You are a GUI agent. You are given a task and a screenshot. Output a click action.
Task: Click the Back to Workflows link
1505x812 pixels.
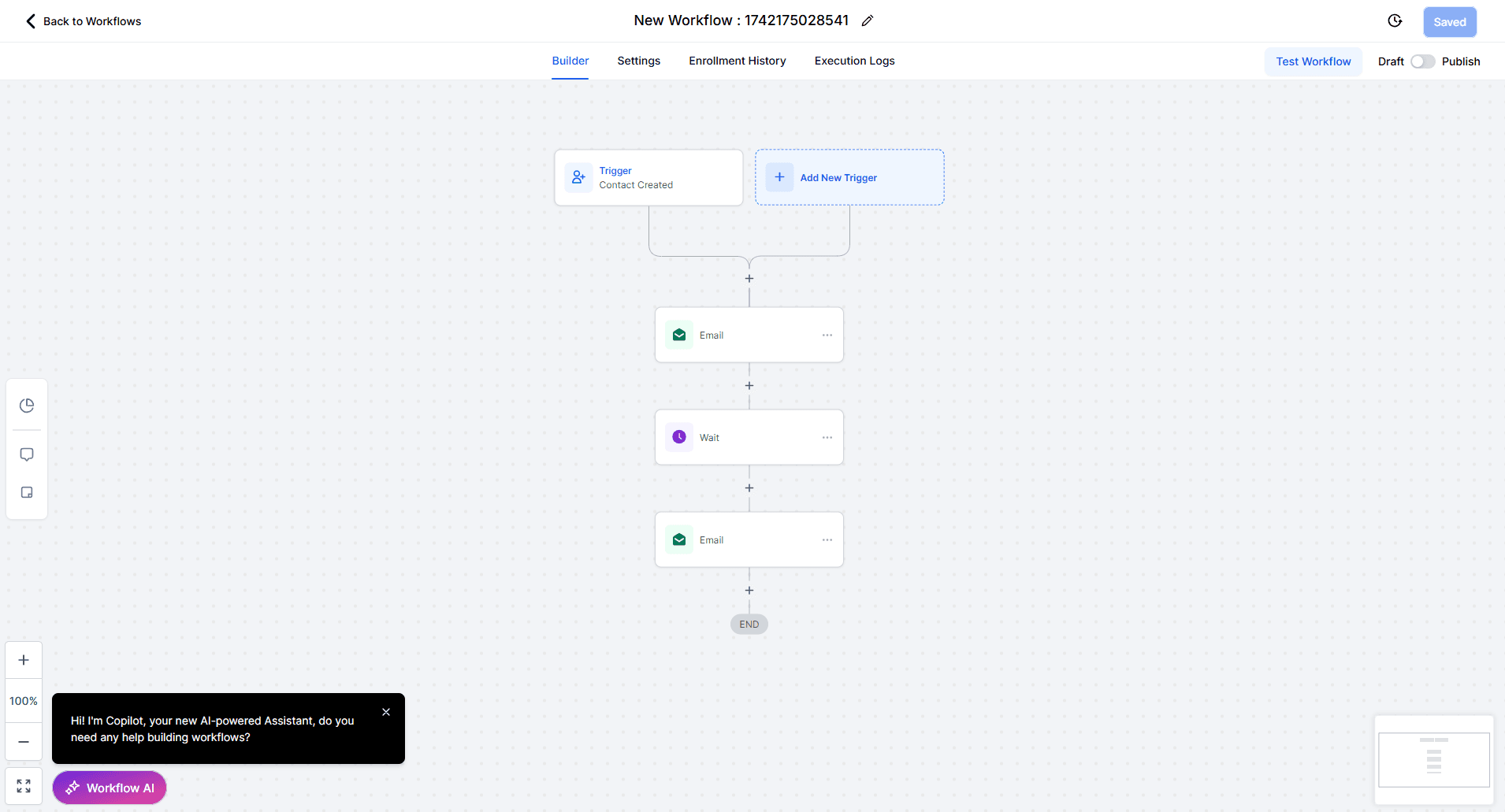pos(92,21)
